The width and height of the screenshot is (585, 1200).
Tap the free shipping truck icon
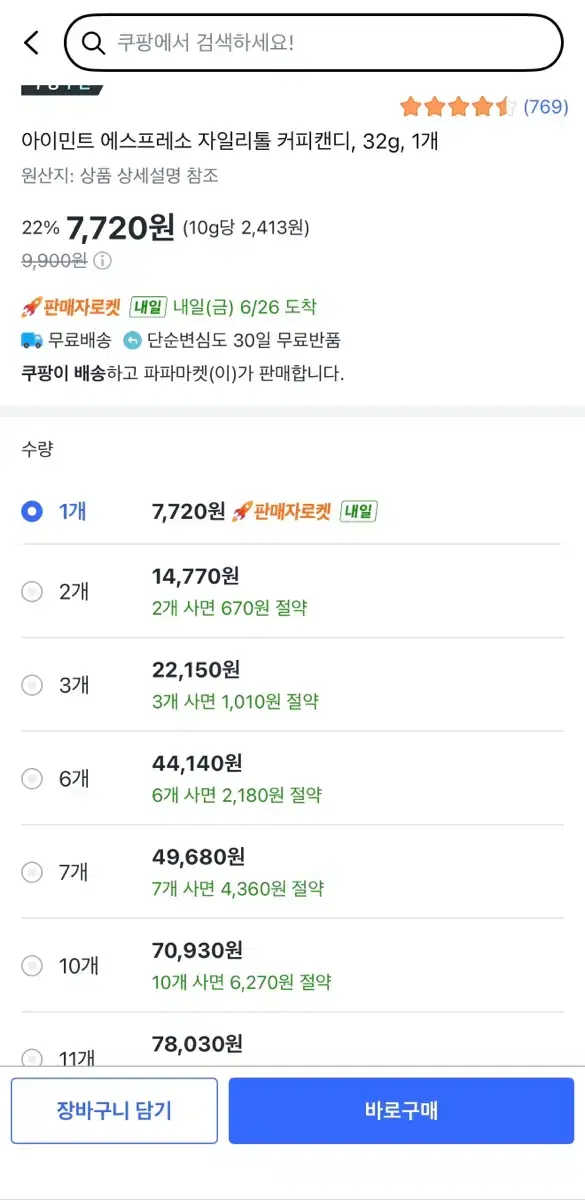tap(31, 340)
